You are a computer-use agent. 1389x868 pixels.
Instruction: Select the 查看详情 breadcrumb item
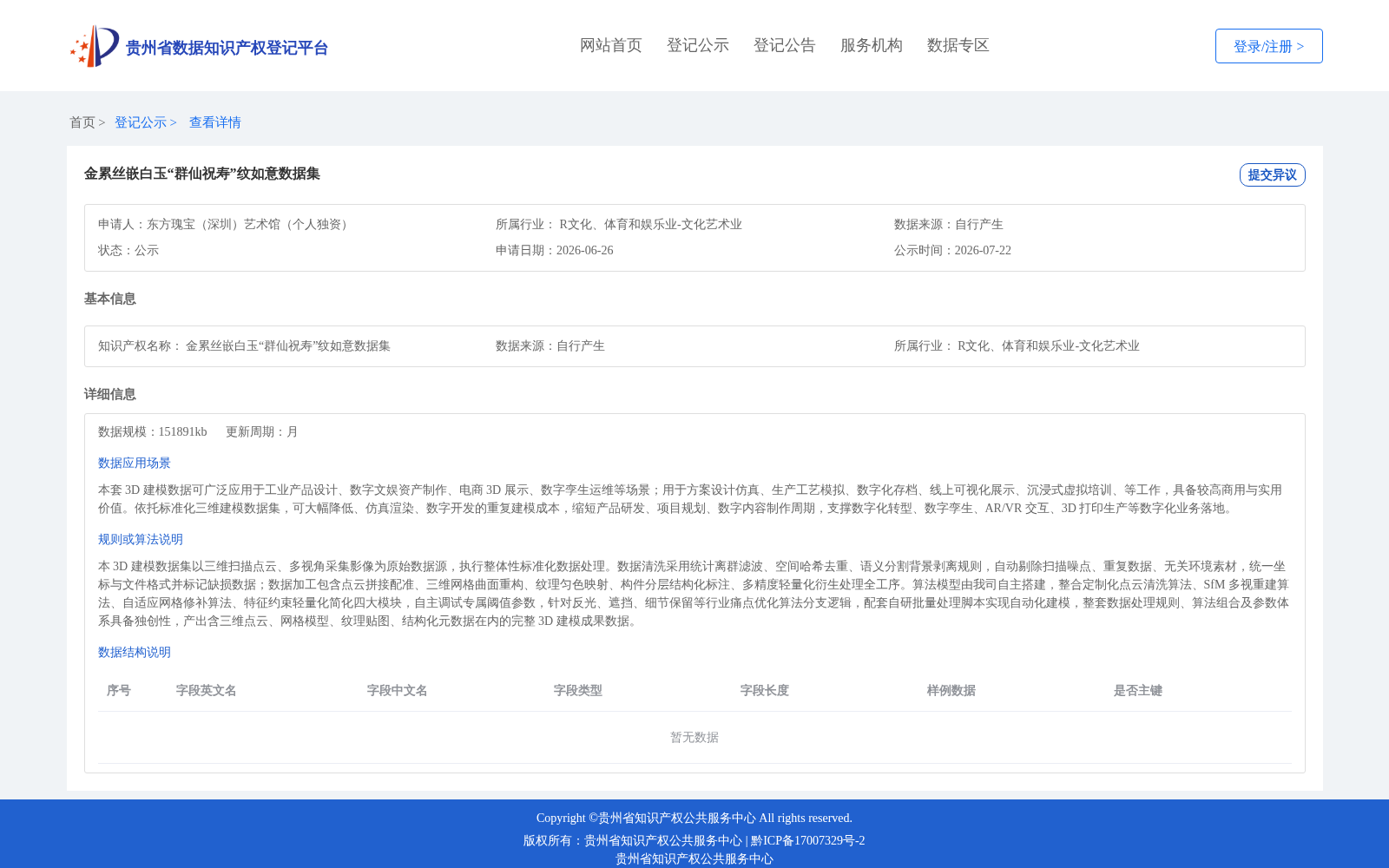click(215, 122)
